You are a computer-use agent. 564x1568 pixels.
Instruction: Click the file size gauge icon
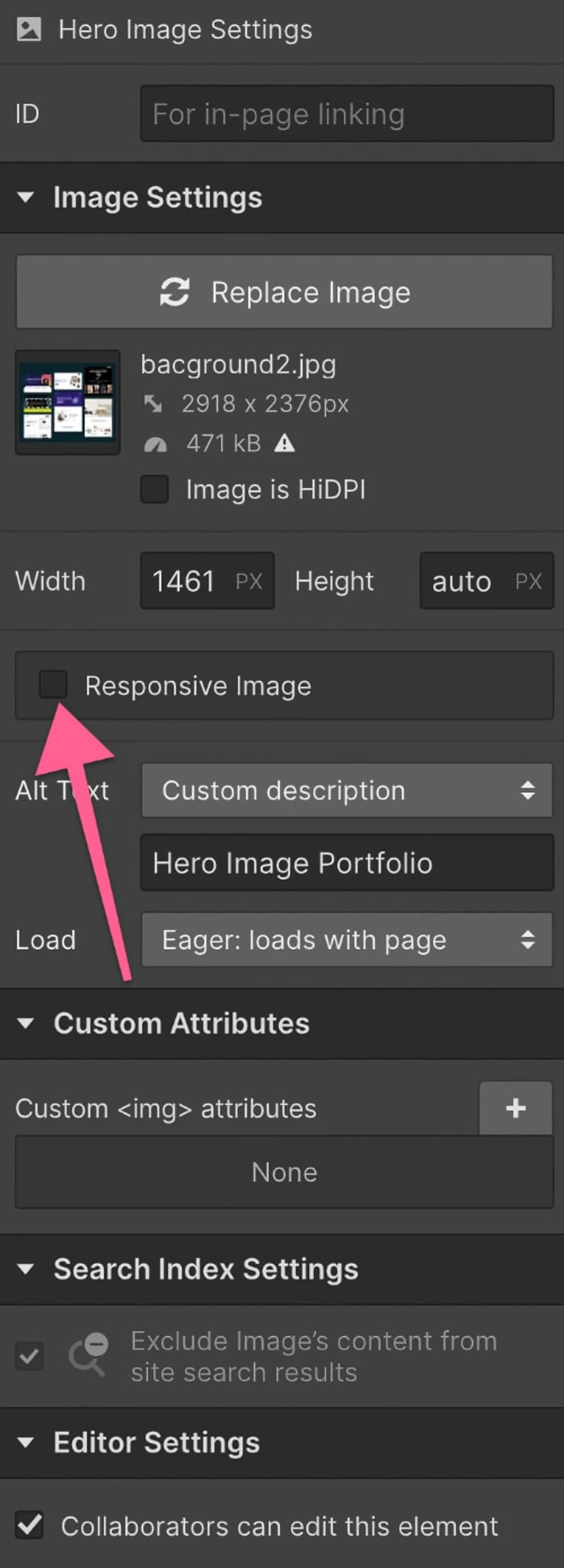coord(155,444)
